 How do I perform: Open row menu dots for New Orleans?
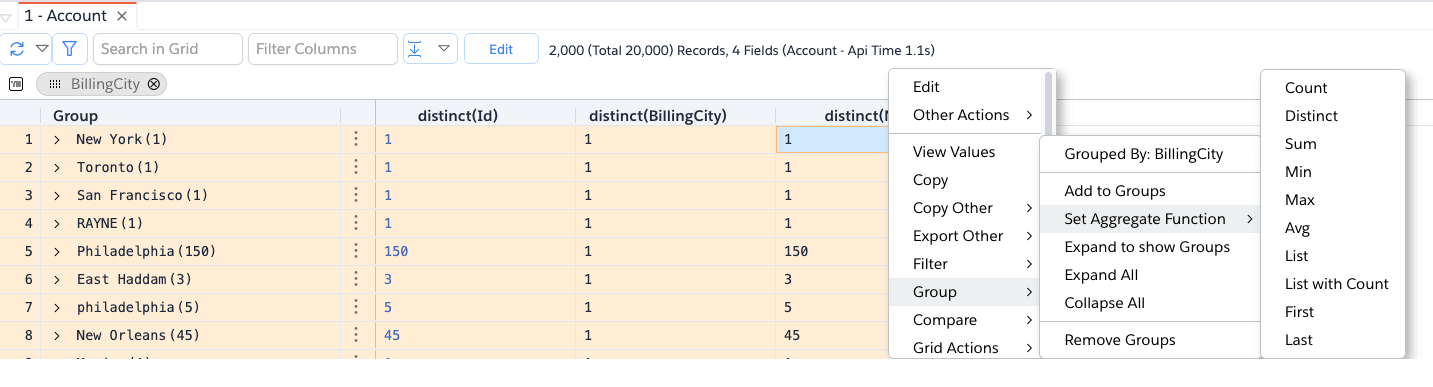356,336
